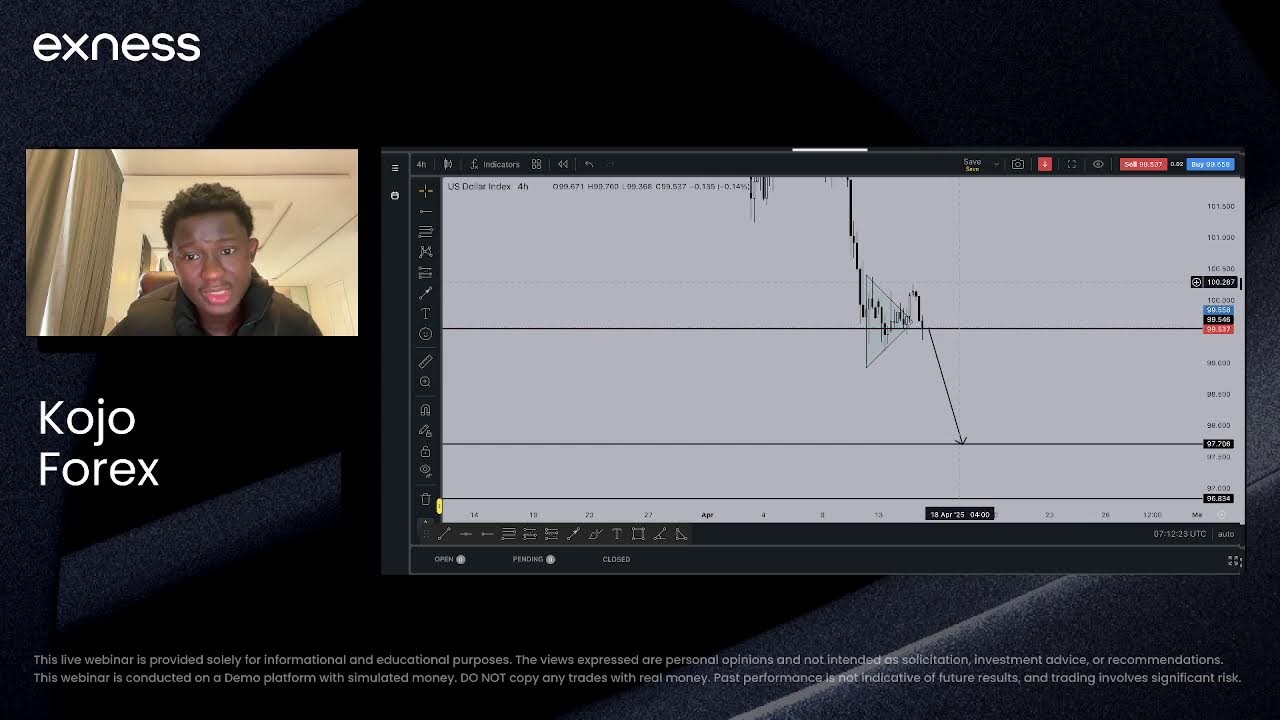Select the parallel channel lines tool
The width and height of the screenshot is (1280, 720).
point(425,231)
